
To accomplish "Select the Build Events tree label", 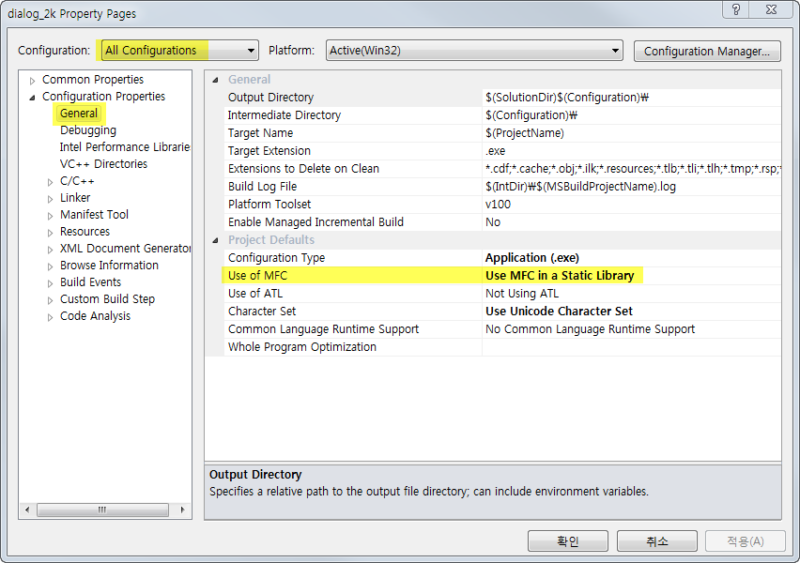I will pyautogui.click(x=90, y=282).
